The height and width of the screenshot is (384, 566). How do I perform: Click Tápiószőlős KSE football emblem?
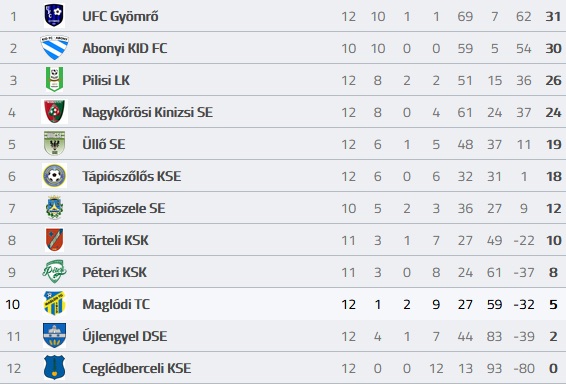[x=54, y=176]
